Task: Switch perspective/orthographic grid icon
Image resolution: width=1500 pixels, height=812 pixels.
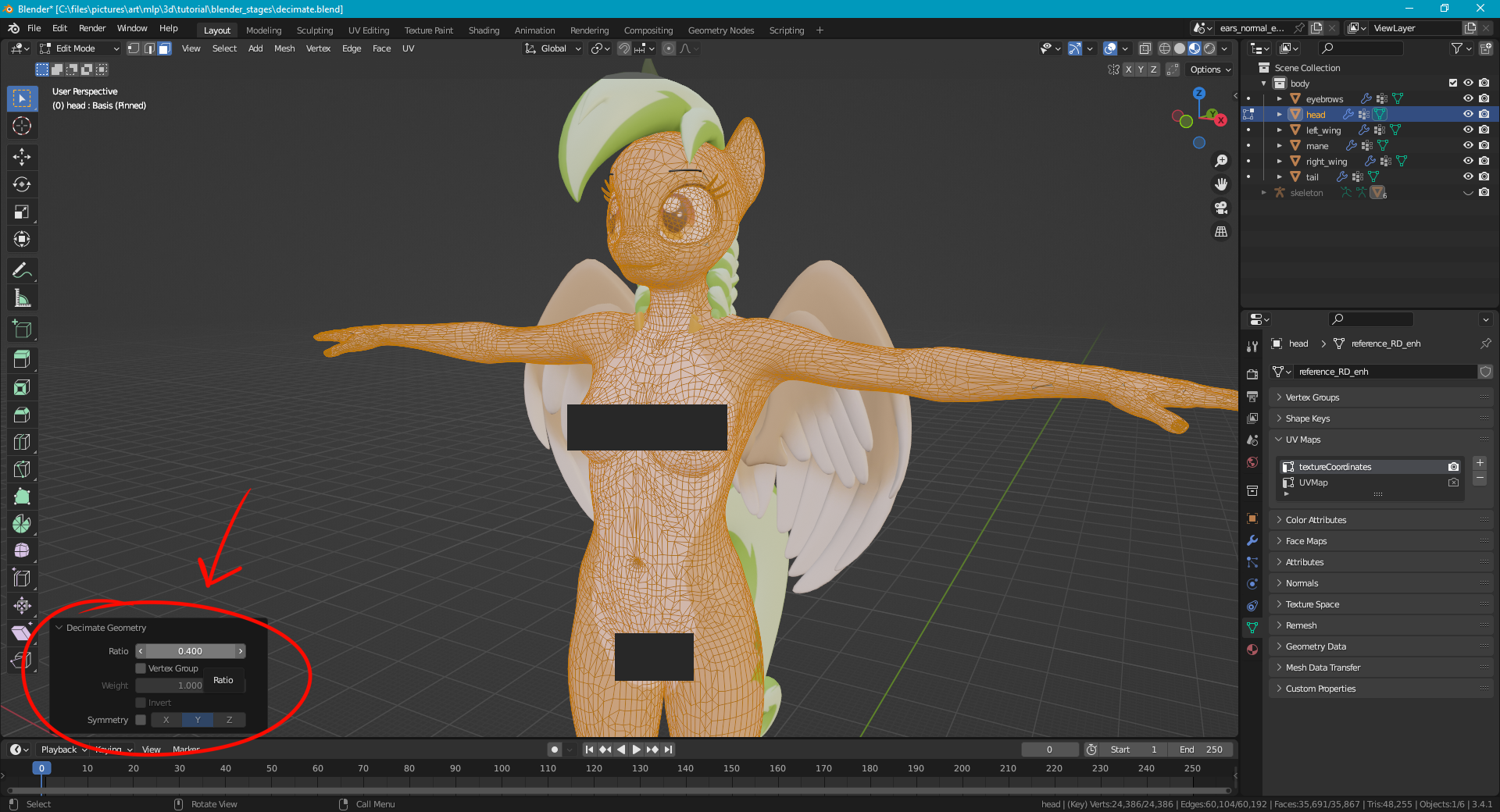Action: (x=1221, y=232)
